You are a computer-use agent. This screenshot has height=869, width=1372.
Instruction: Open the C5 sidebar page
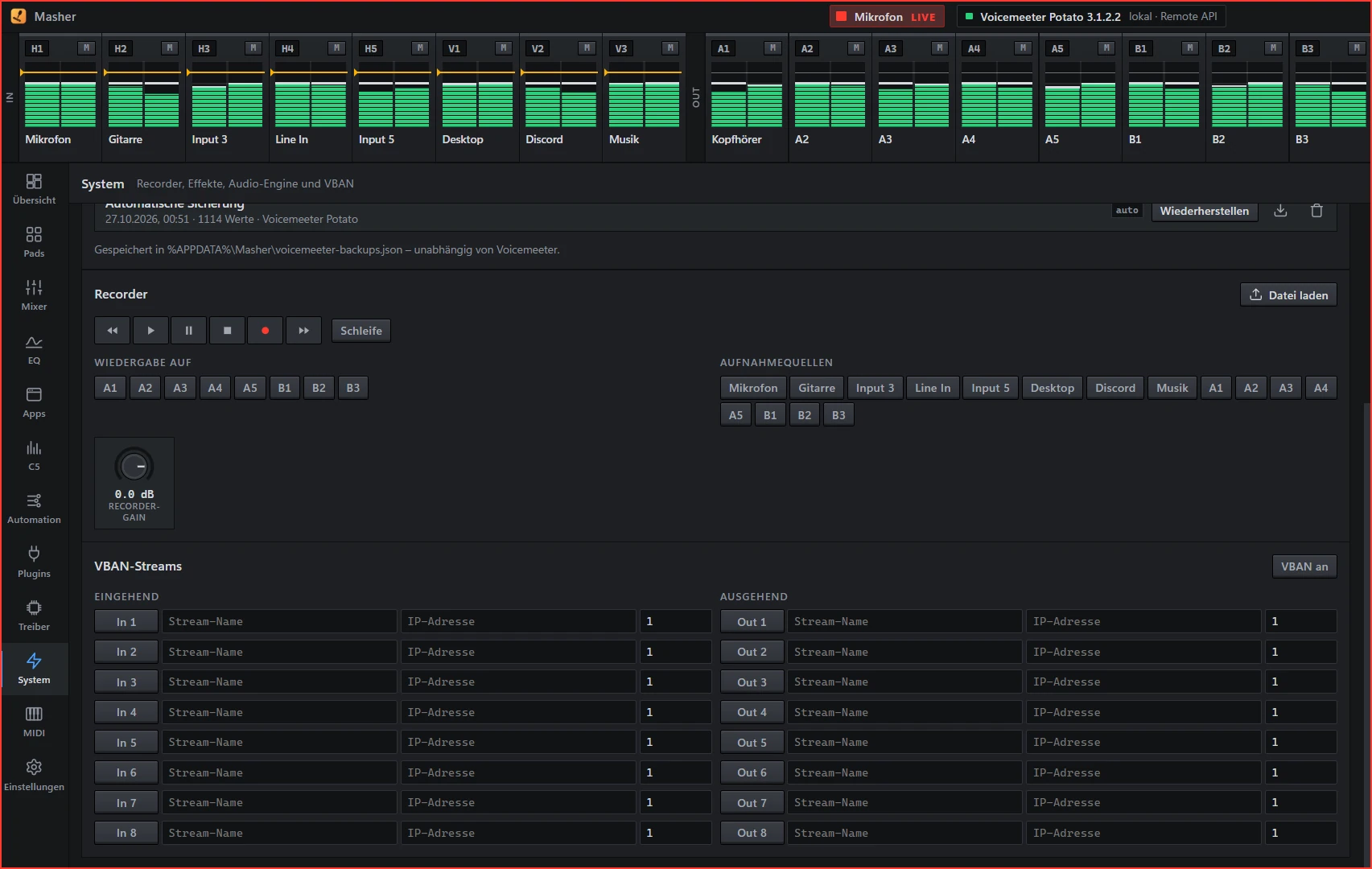click(34, 455)
